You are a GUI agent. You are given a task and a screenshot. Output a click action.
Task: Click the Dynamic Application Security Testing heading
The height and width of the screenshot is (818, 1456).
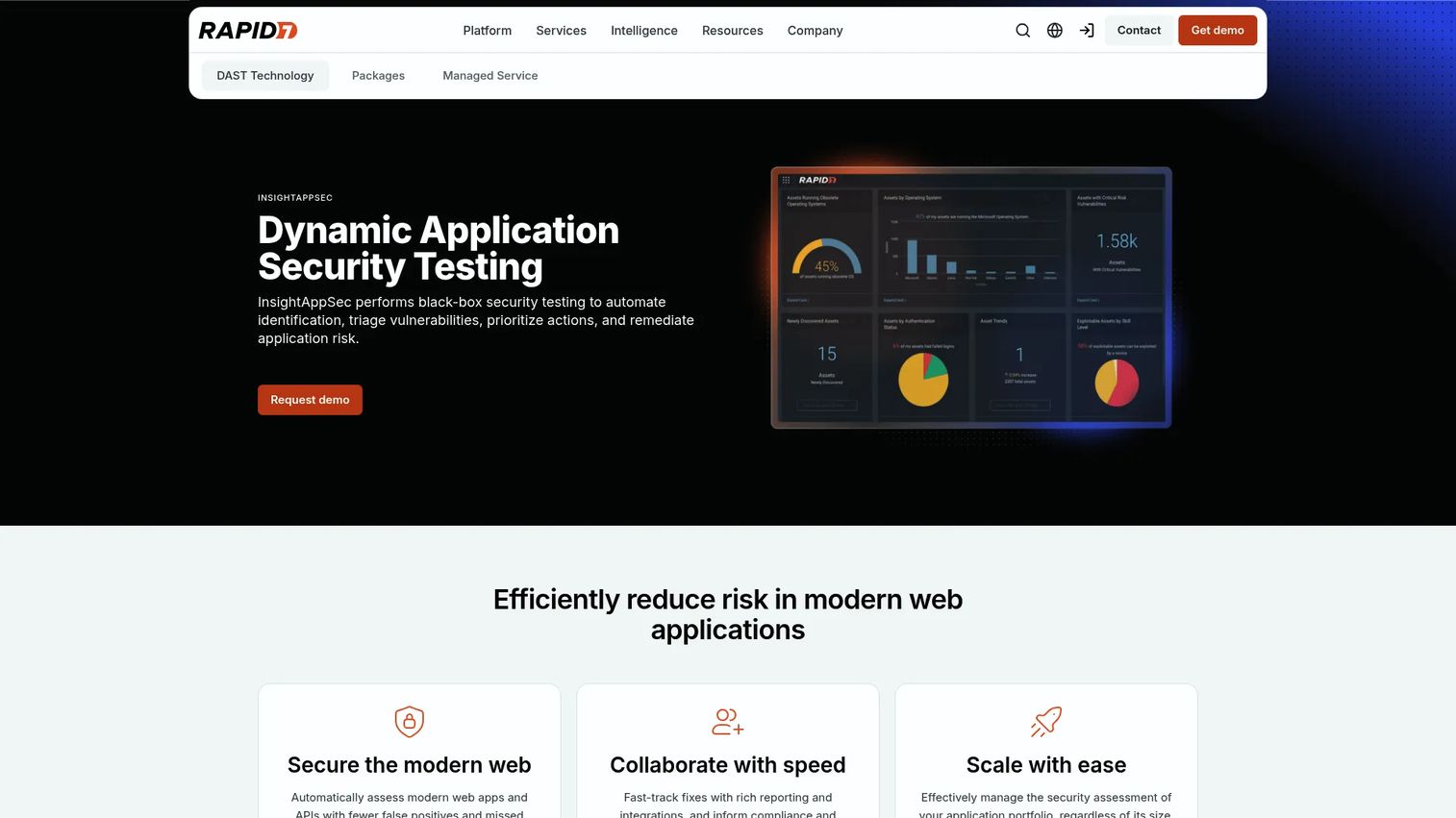(439, 248)
